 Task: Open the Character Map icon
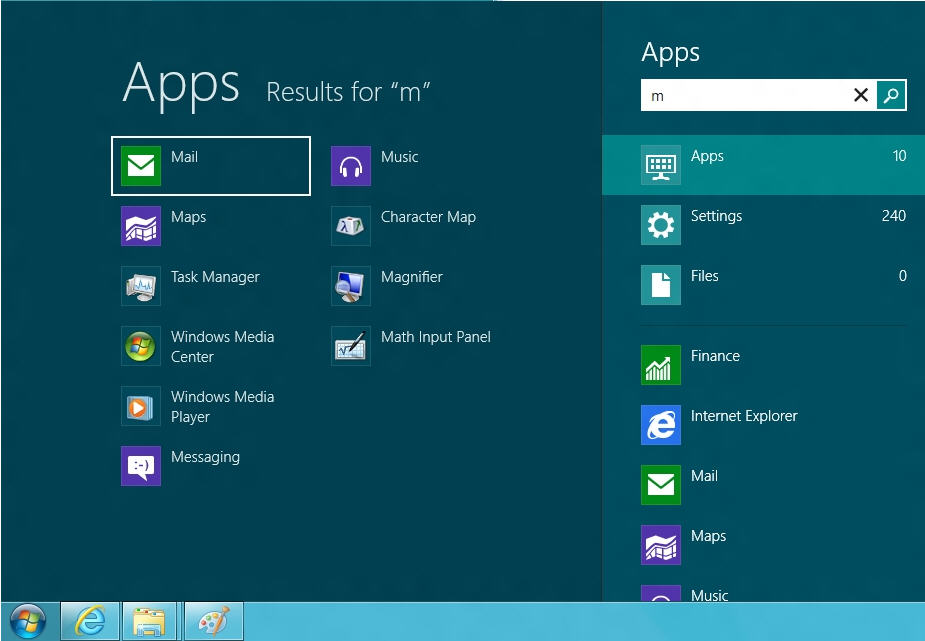tap(351, 226)
